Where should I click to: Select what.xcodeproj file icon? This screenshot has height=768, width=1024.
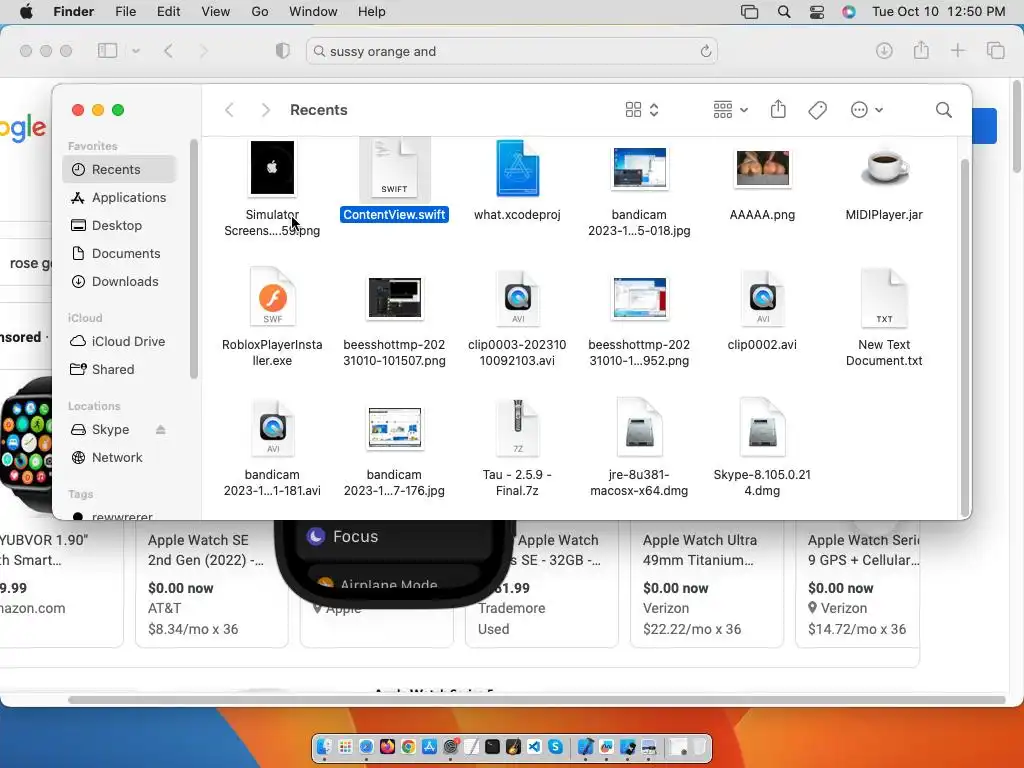tap(517, 168)
